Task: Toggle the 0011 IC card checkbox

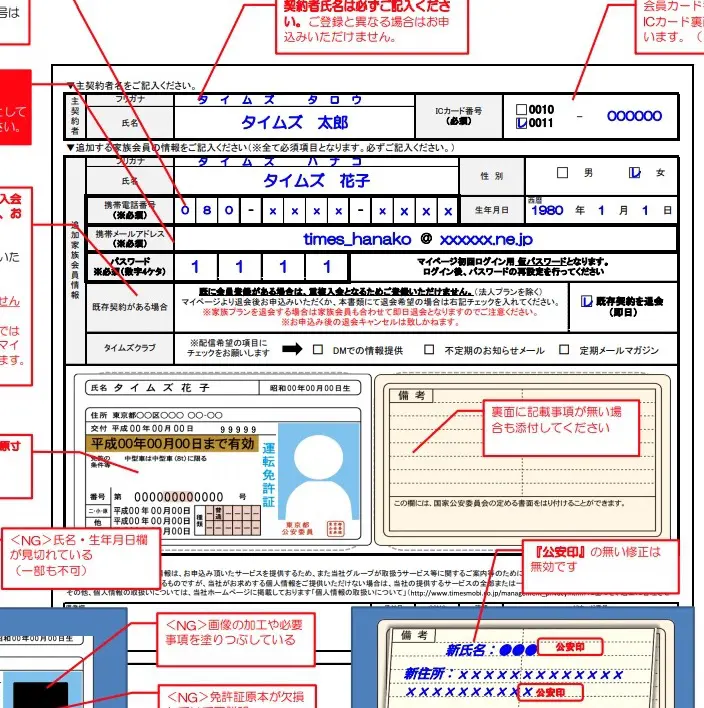Action: (520, 124)
